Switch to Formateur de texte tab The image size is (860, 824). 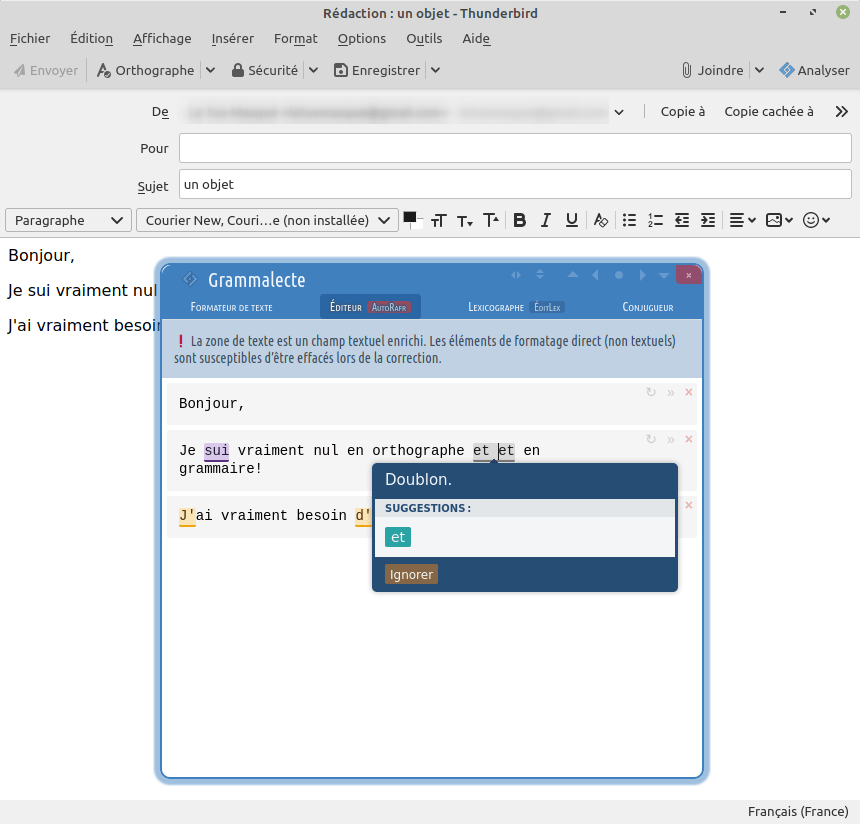231,307
